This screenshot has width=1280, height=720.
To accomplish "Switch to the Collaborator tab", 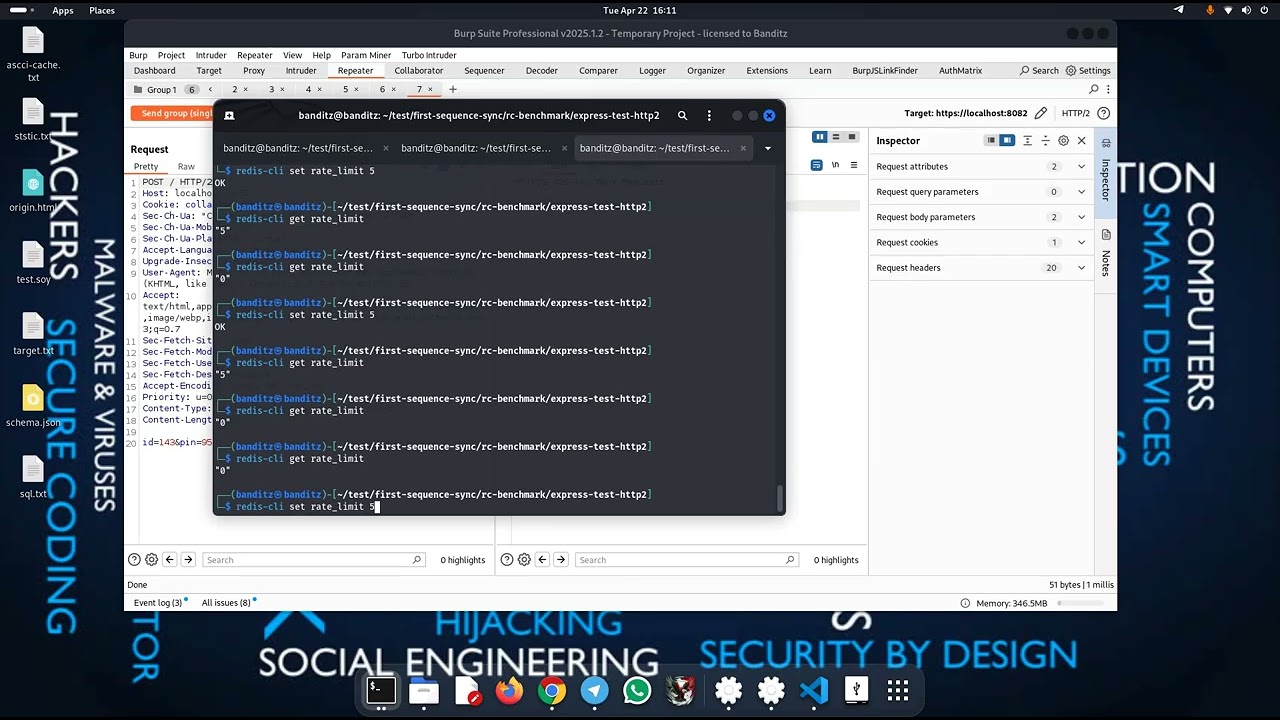I will 419,71.
